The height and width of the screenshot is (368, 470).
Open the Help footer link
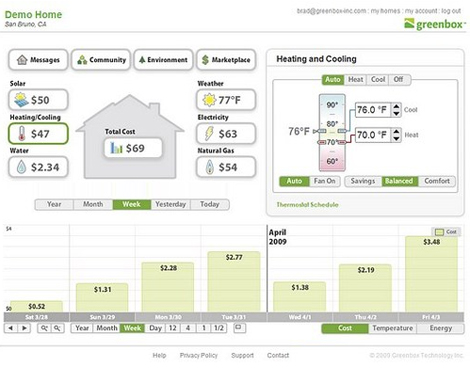[x=159, y=355]
